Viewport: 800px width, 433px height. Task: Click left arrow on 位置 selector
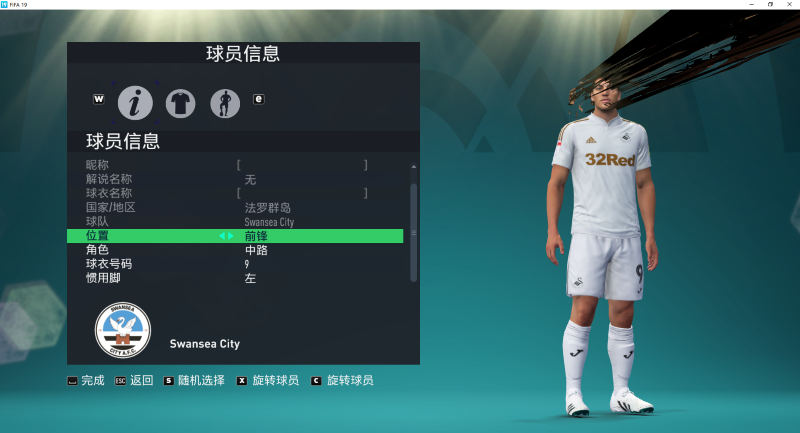[222, 236]
